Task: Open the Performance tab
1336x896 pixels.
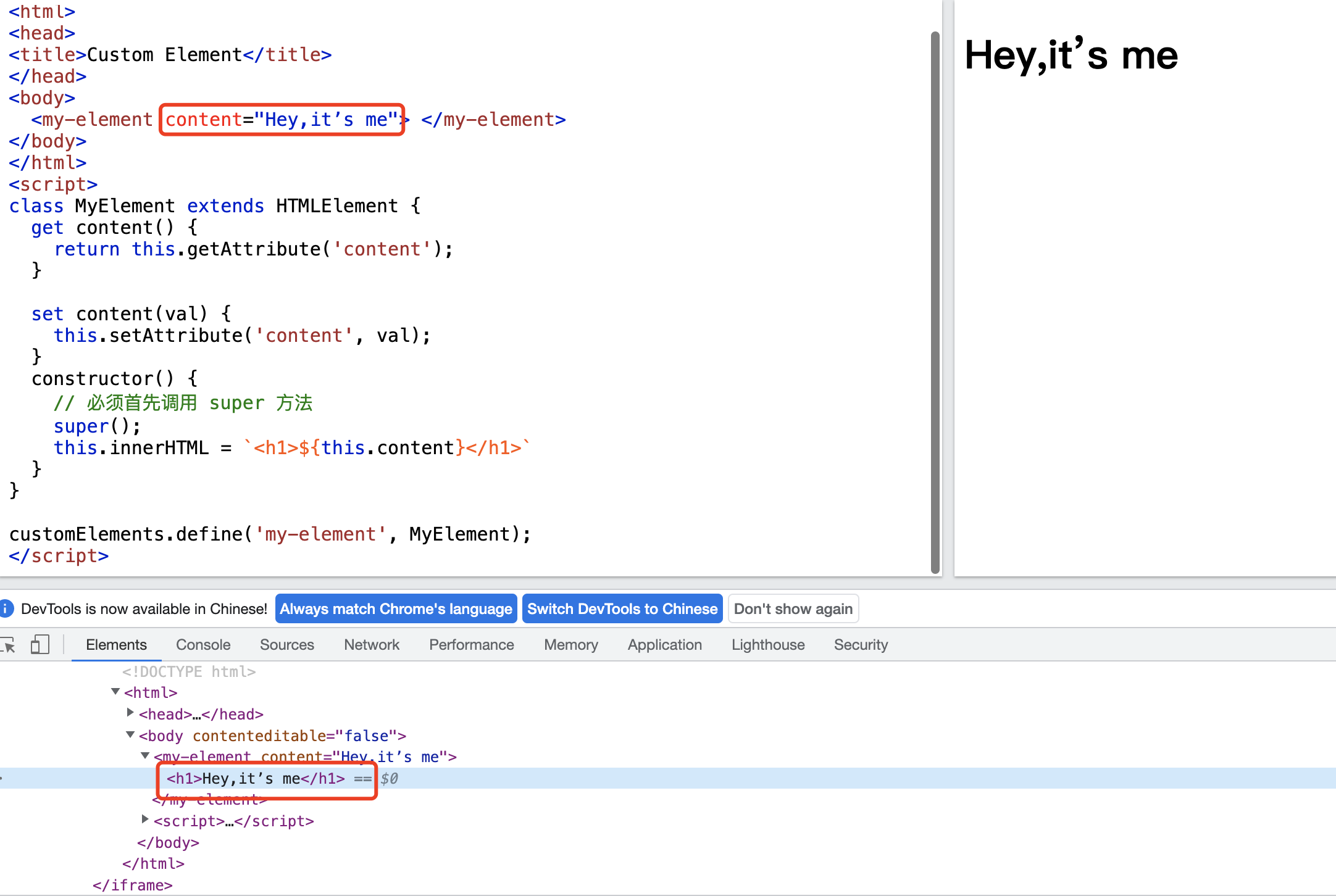Action: [x=472, y=645]
